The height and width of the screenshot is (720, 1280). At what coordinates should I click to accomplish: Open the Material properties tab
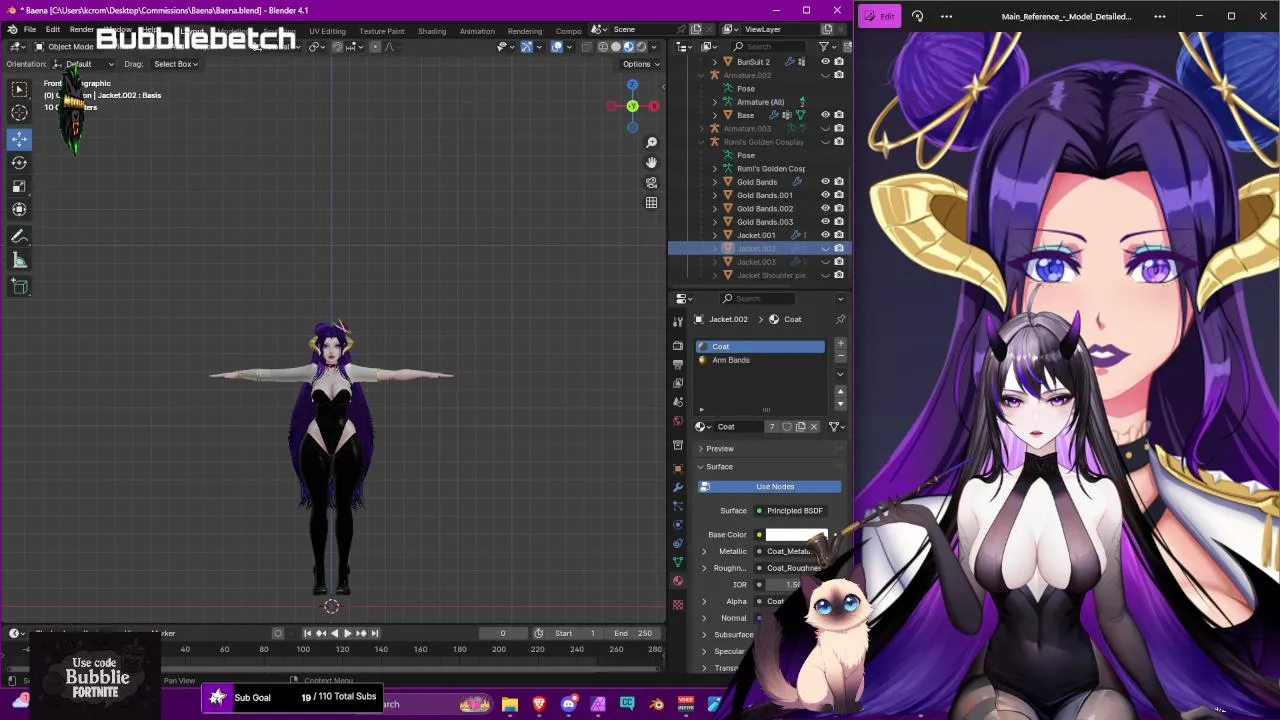point(678,581)
